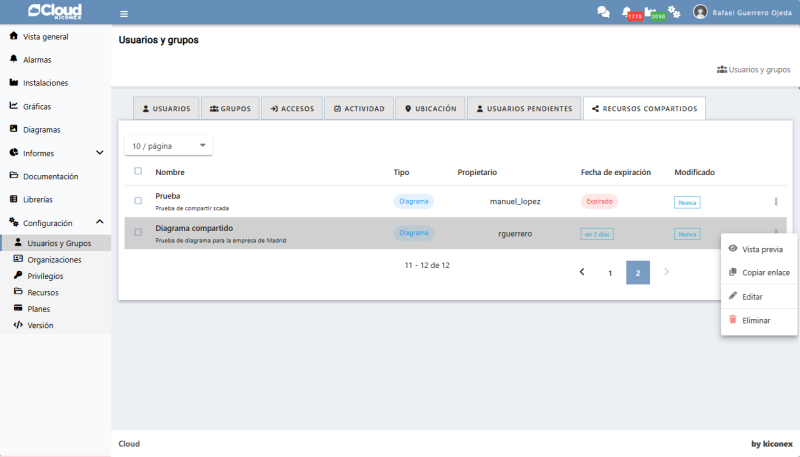Open three-dot menu for Prueba row
This screenshot has width=800, height=457.
(x=775, y=201)
